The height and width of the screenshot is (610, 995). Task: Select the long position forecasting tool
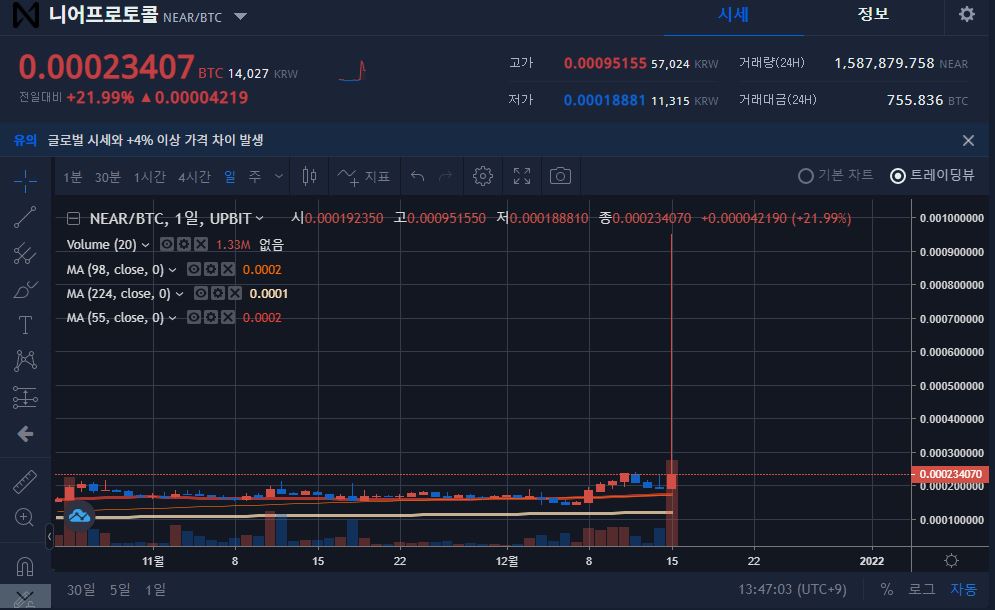click(x=25, y=397)
